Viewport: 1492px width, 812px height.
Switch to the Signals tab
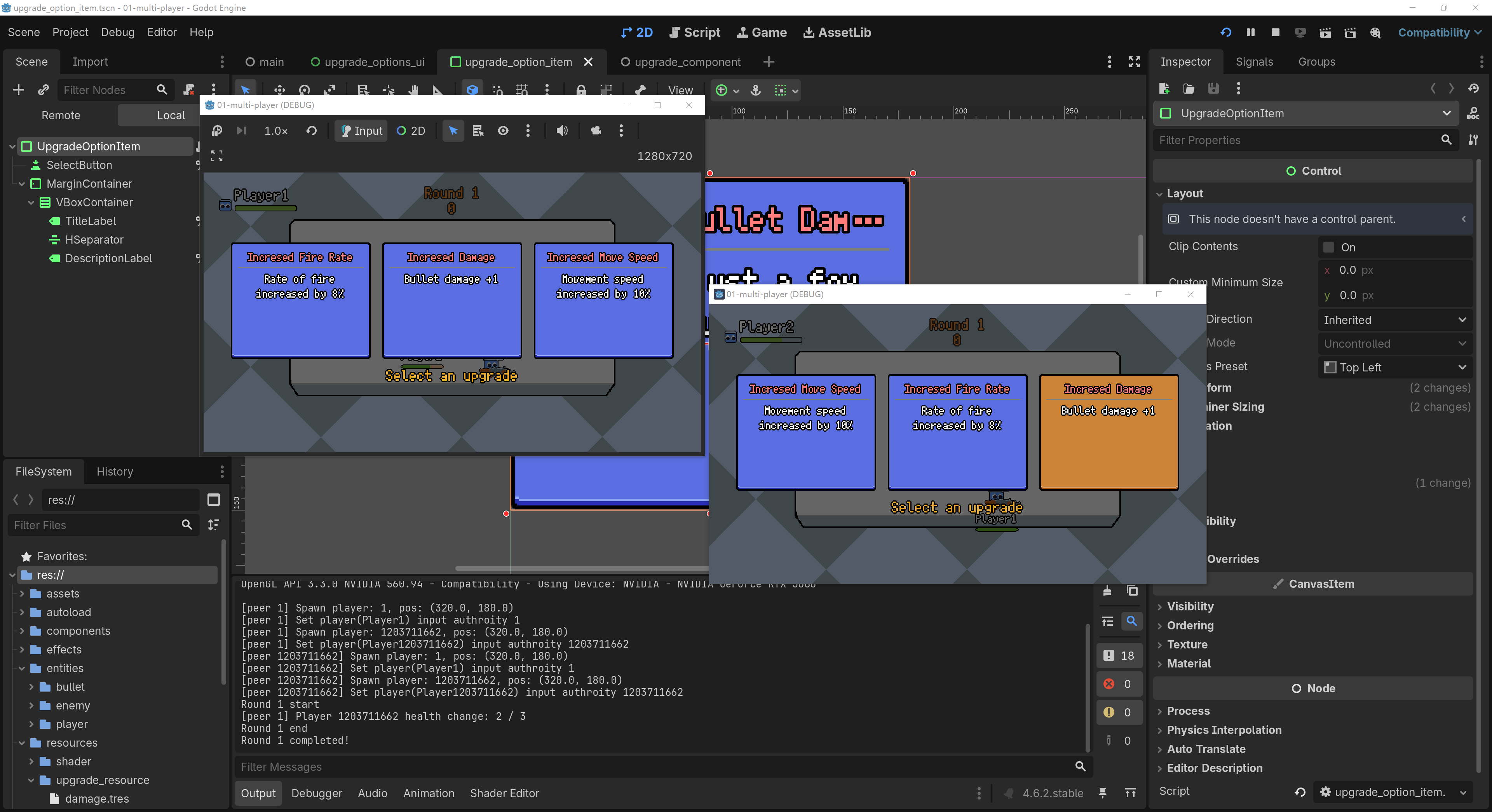pos(1254,62)
